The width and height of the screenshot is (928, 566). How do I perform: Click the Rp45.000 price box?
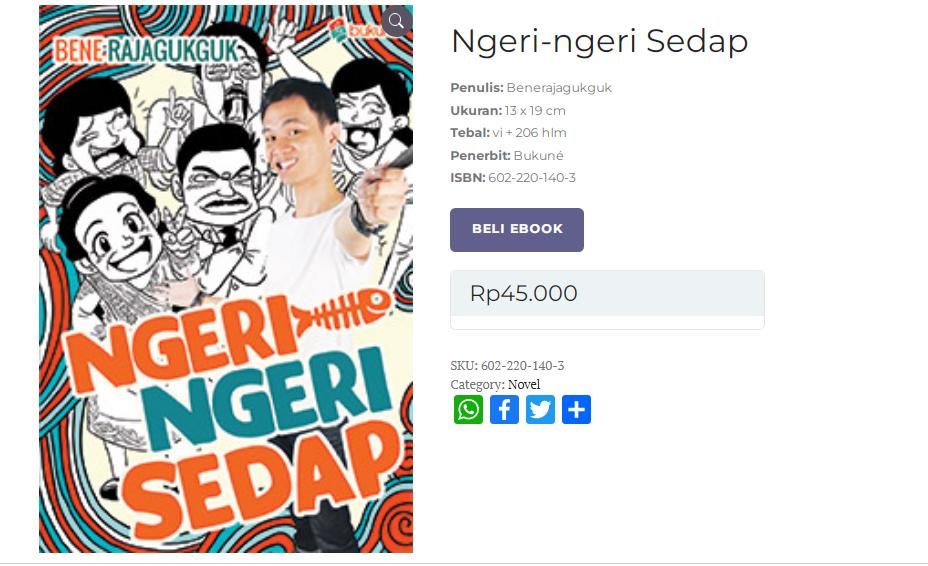click(x=607, y=300)
